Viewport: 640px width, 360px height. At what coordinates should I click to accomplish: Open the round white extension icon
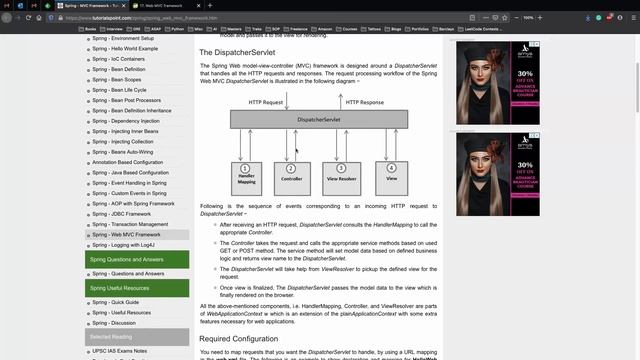[x=620, y=18]
